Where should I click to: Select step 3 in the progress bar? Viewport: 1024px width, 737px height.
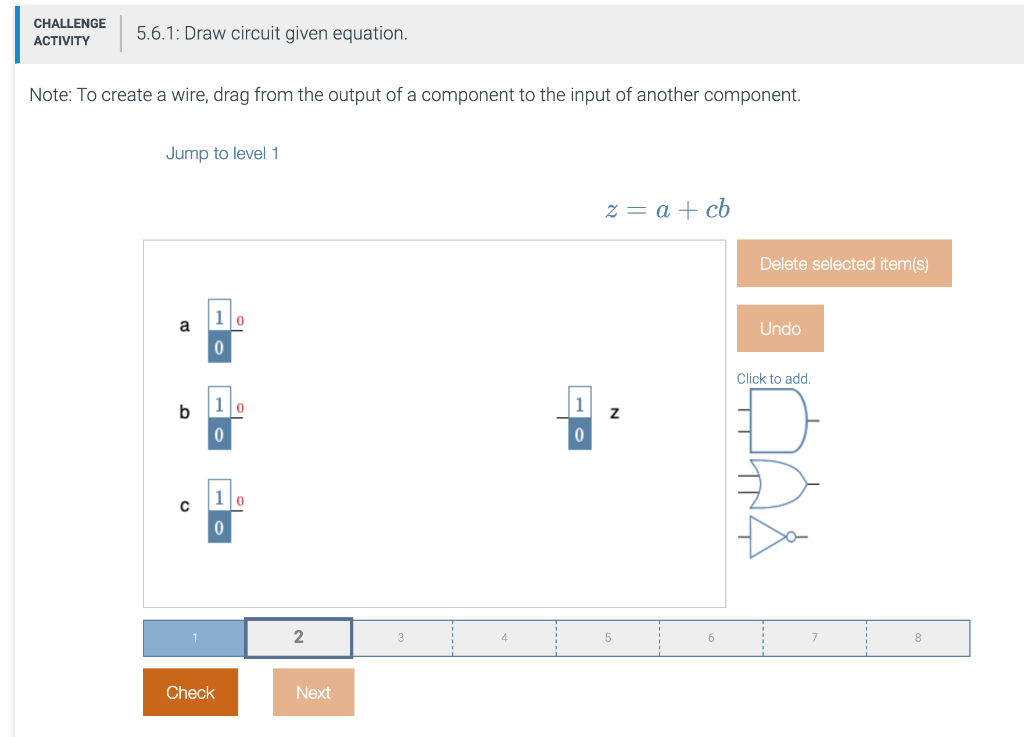point(401,637)
